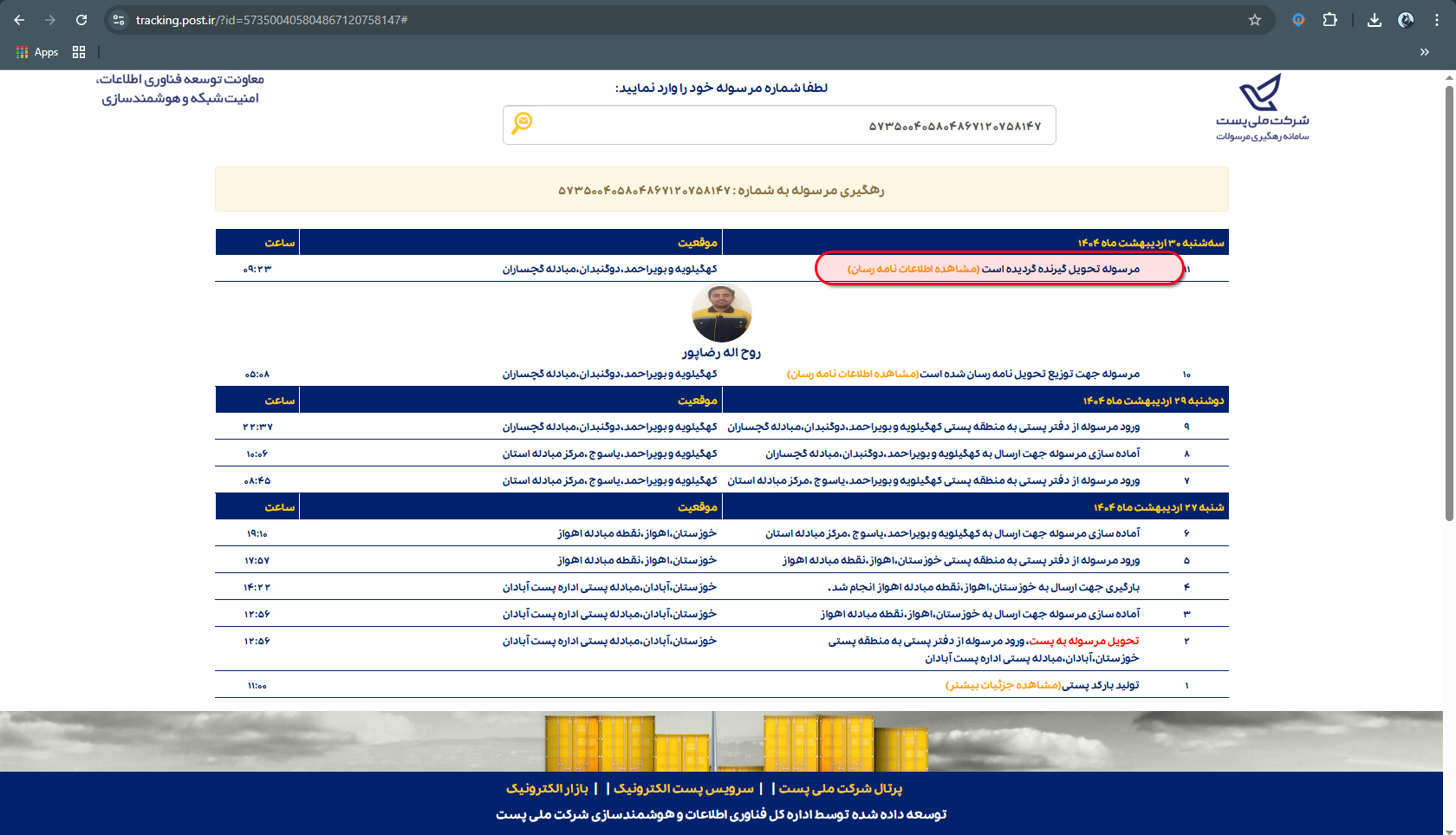Open barcode details link in row 1
Viewport: 1456px width, 835px height.
[1003, 685]
